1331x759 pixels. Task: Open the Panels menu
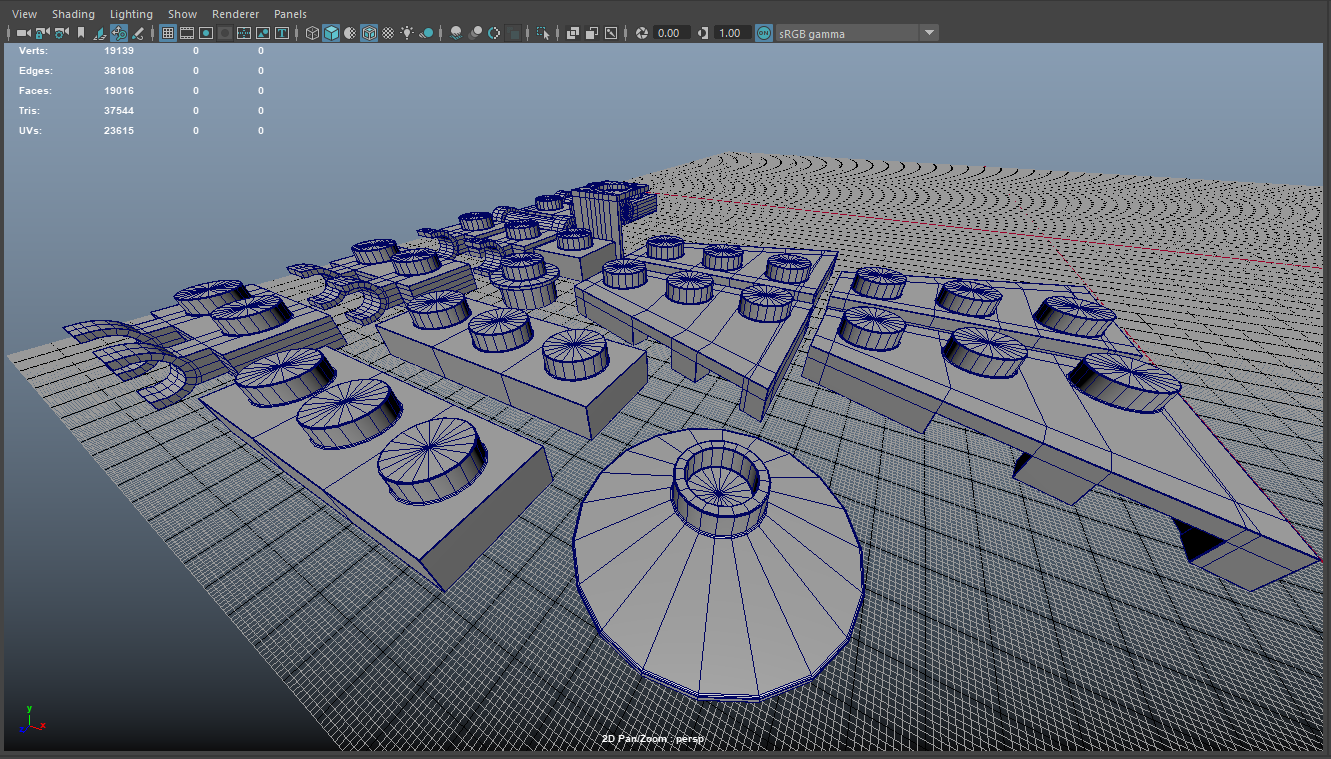(x=290, y=14)
